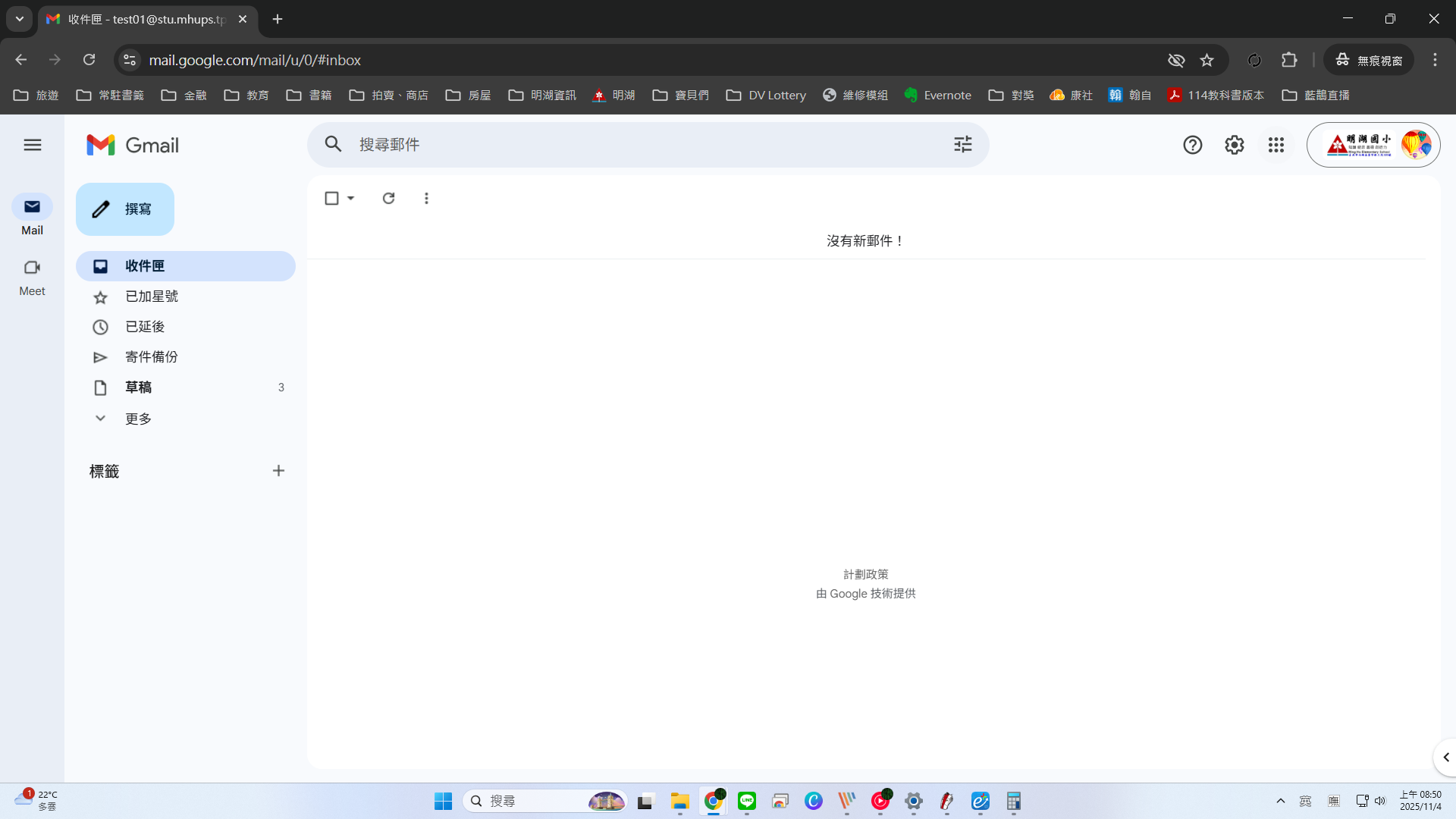Open LINE app from the taskbar
1456x819 pixels.
pos(747,801)
